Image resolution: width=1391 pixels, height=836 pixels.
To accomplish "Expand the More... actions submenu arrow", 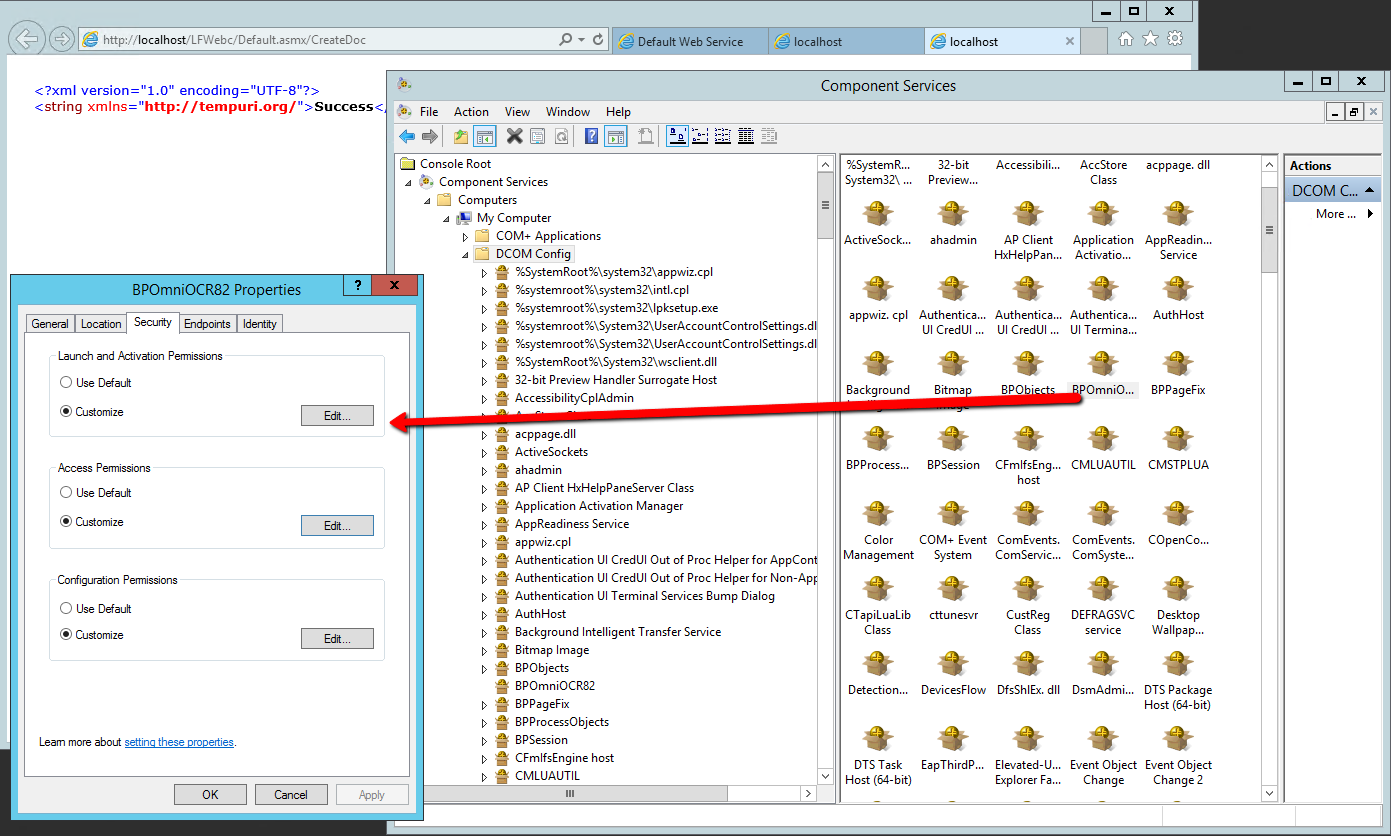I will point(1370,214).
